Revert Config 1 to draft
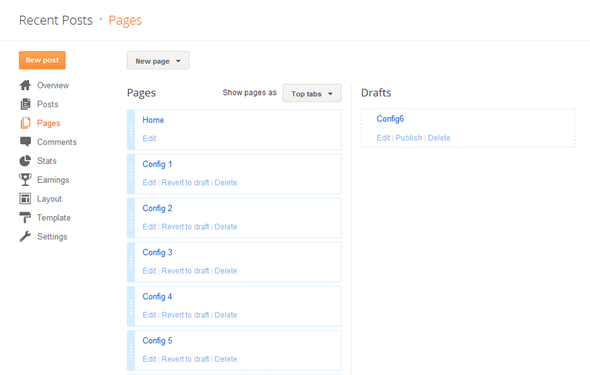Viewport: 590px width, 375px height. (x=186, y=182)
